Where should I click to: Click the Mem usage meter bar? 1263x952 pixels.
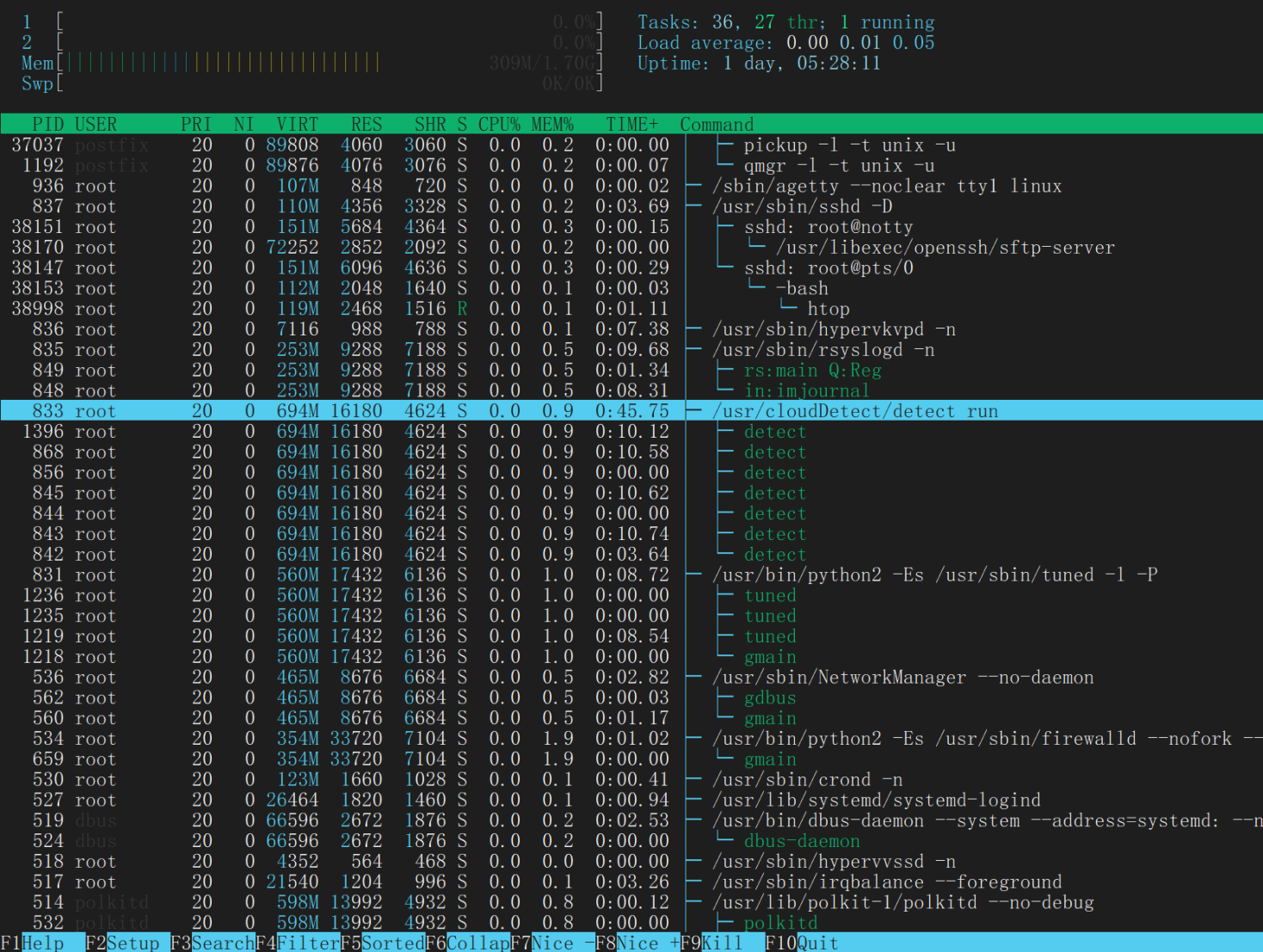(312, 63)
